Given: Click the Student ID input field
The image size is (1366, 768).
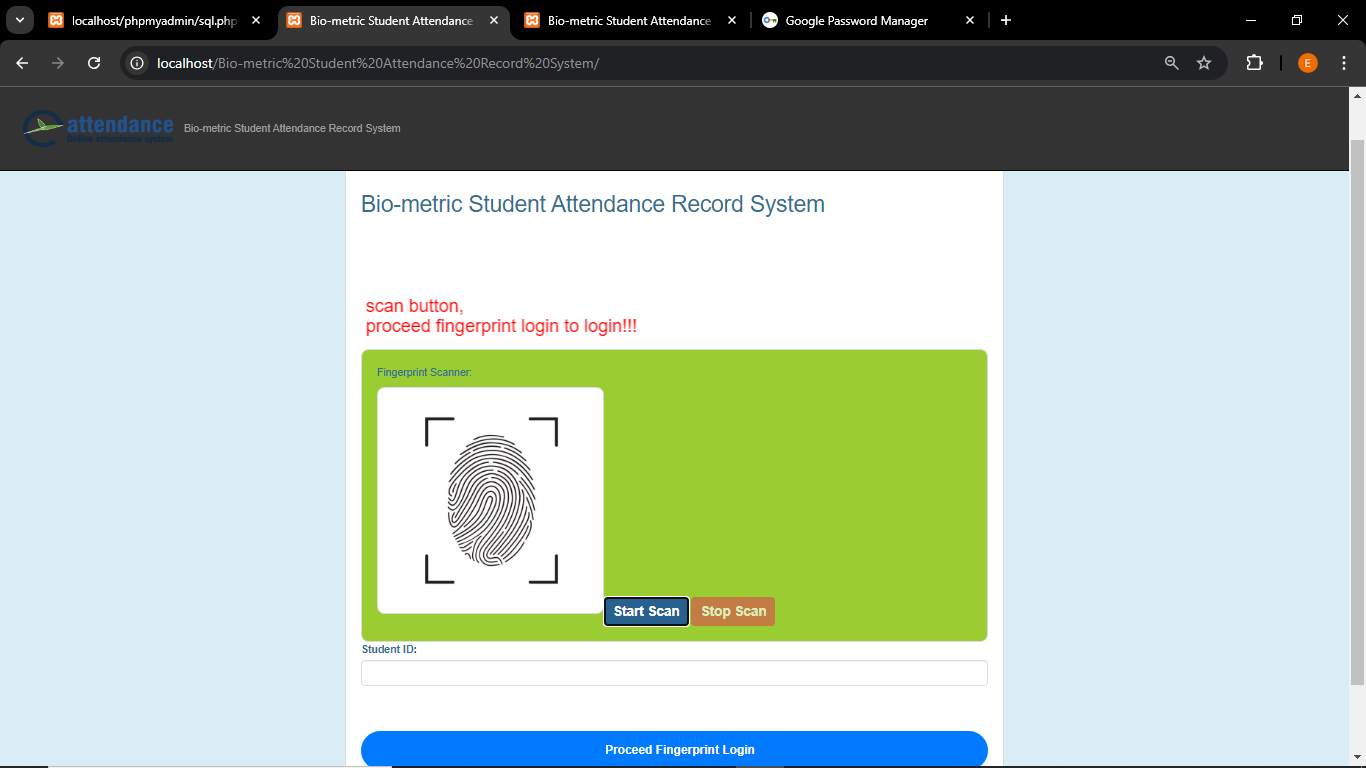Looking at the screenshot, I should pos(674,673).
